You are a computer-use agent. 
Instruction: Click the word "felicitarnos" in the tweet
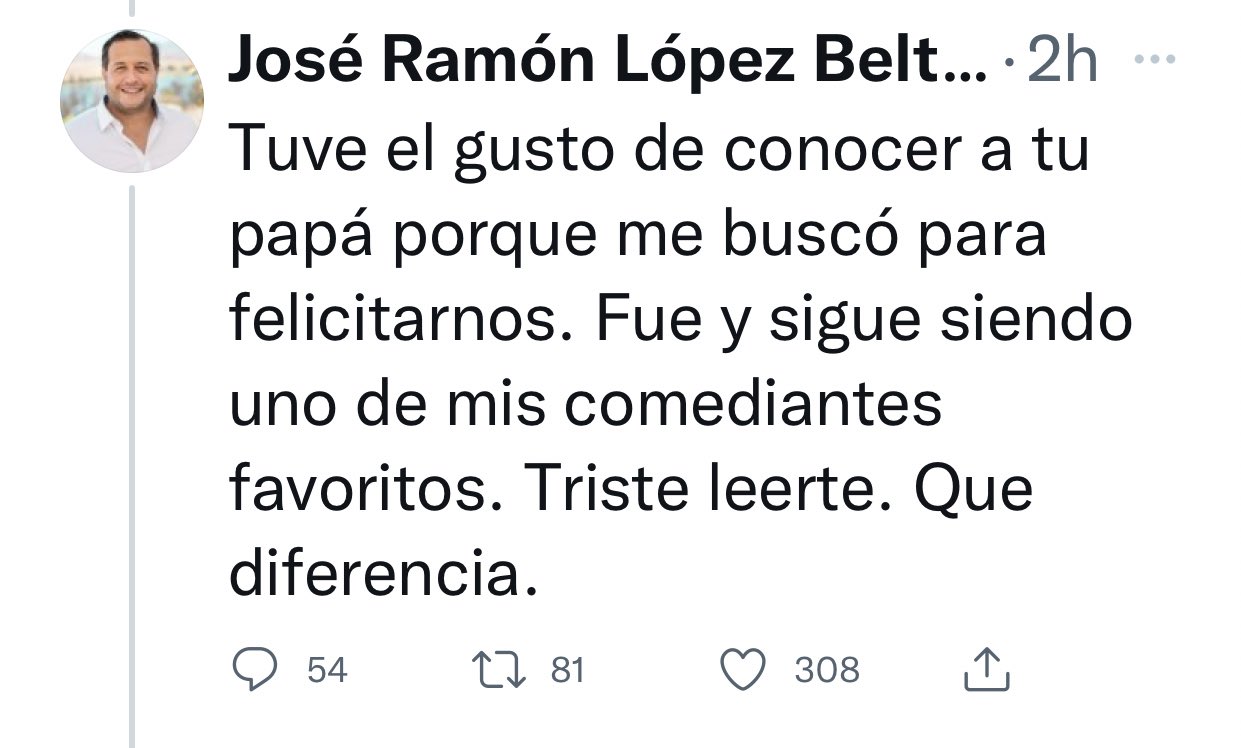click(x=397, y=321)
